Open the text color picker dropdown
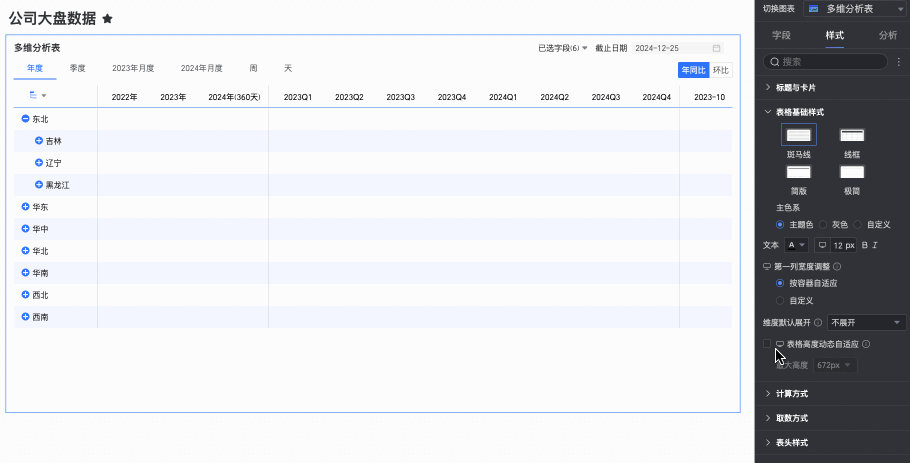This screenshot has width=910, height=463. click(x=796, y=245)
